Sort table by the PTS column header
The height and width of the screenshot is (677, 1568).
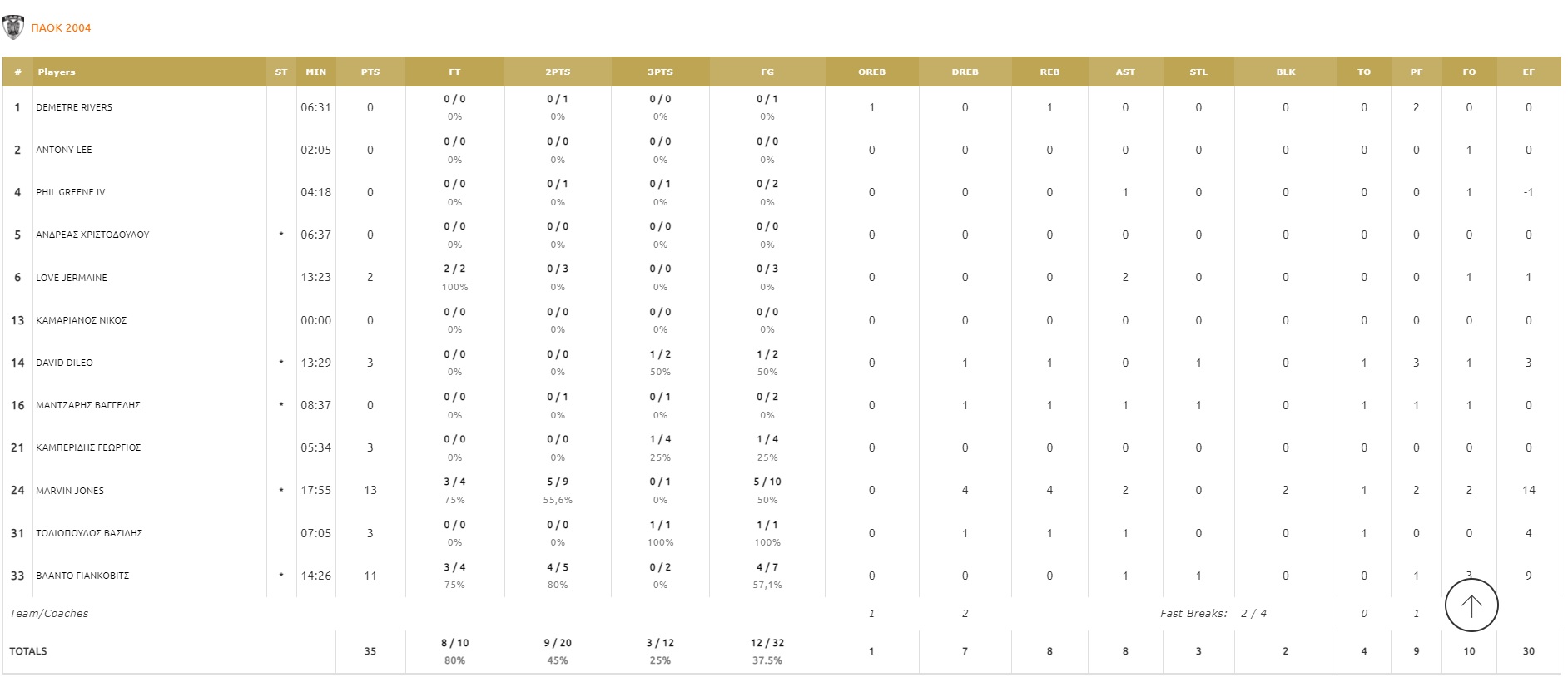370,72
